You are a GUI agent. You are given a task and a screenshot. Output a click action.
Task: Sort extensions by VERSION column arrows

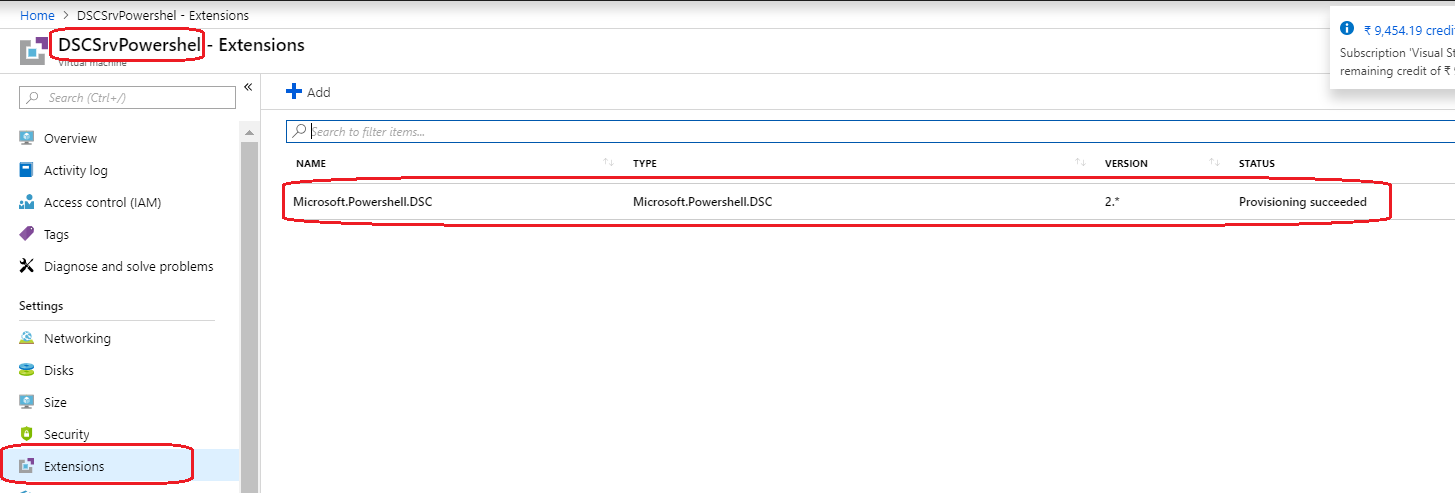click(1214, 163)
